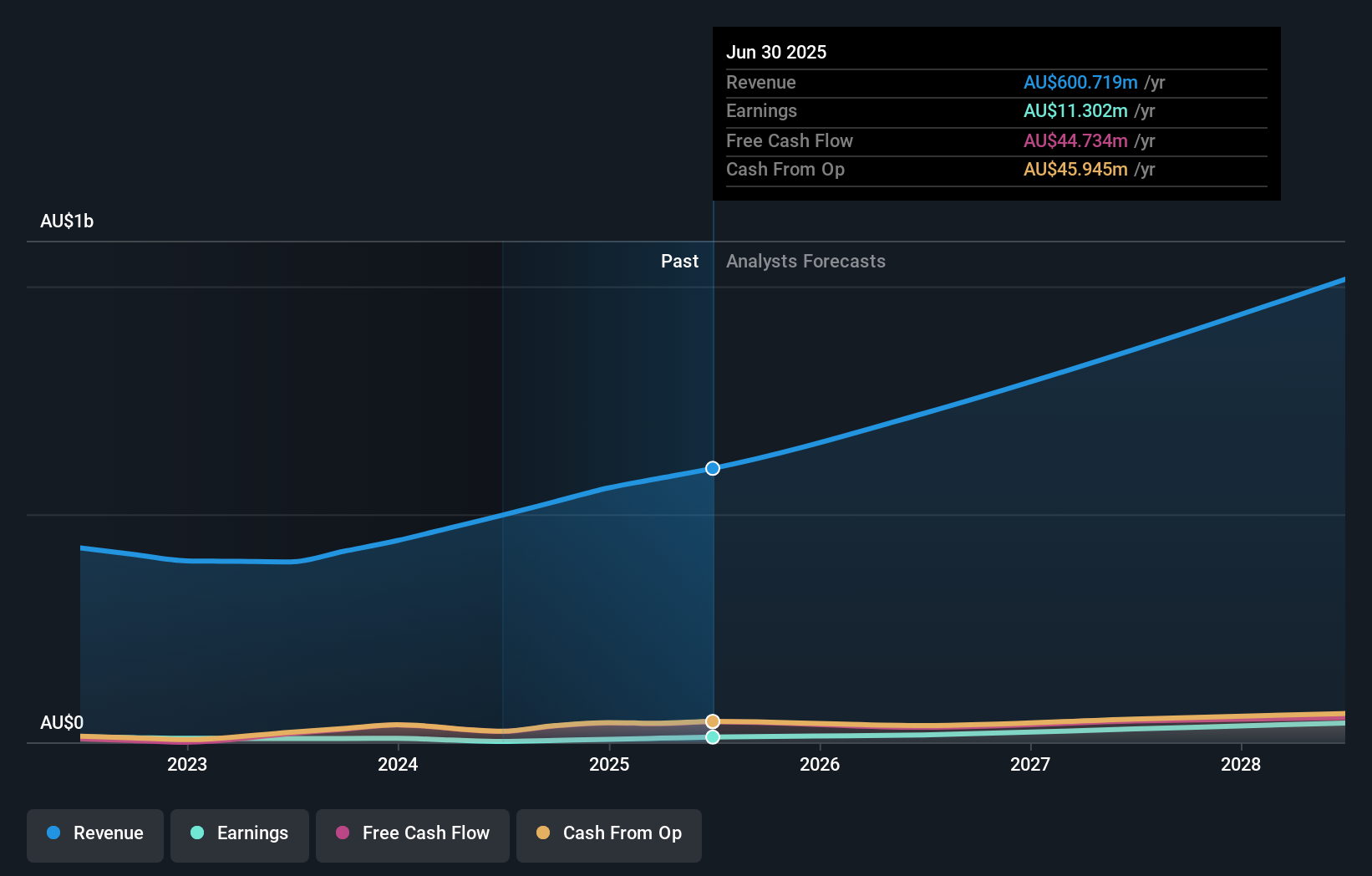Switch to the Past section of the chart
Image resolution: width=1372 pixels, height=876 pixels.
pos(679,261)
